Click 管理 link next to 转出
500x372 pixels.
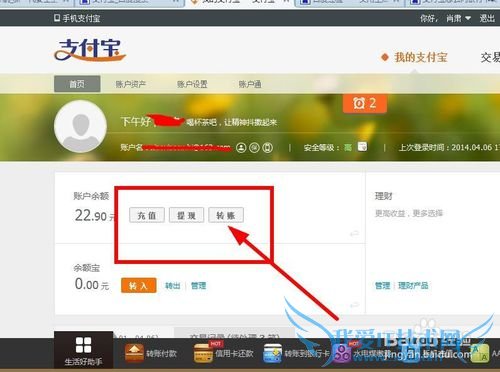tap(198, 286)
